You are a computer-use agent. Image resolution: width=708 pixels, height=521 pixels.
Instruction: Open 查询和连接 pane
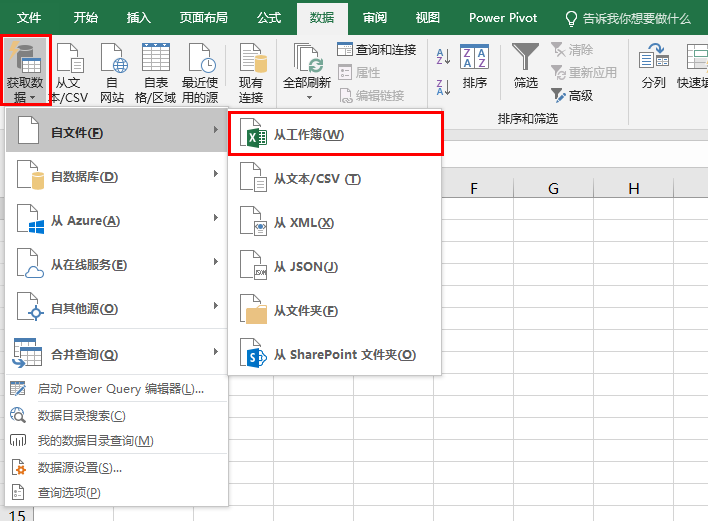pos(377,49)
